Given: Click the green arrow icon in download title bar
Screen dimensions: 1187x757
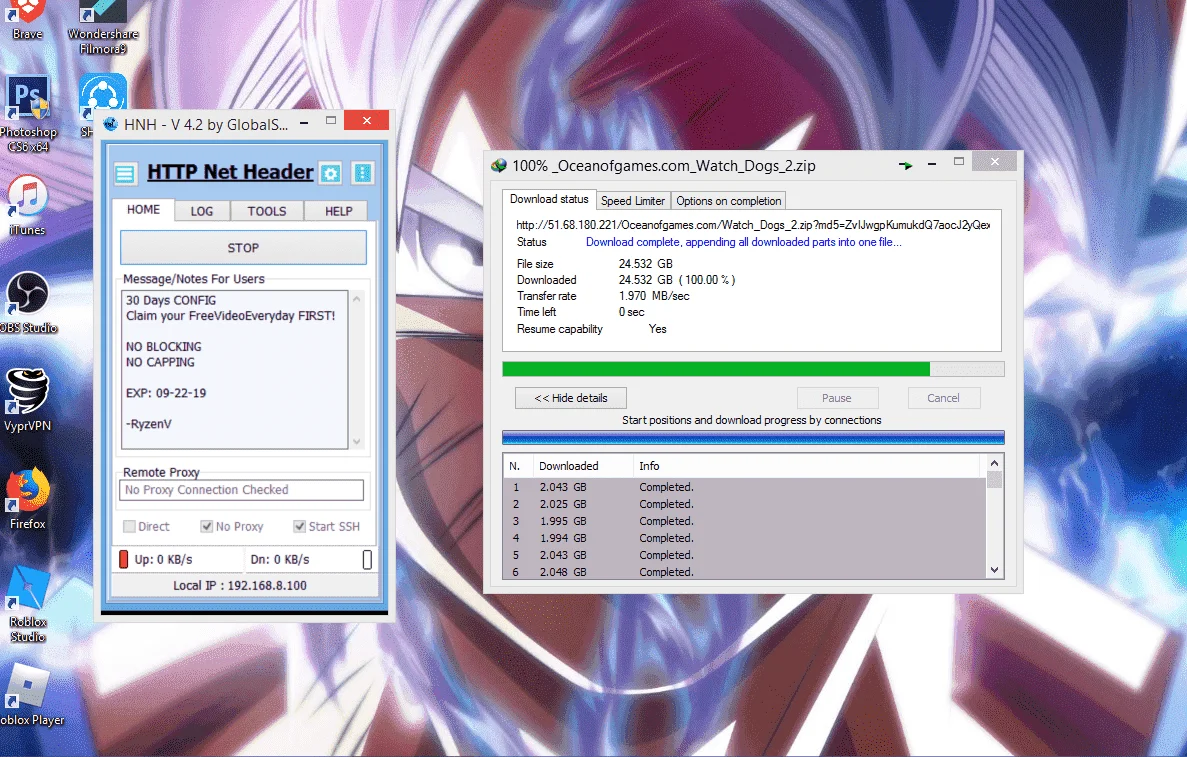Looking at the screenshot, I should (x=905, y=165).
